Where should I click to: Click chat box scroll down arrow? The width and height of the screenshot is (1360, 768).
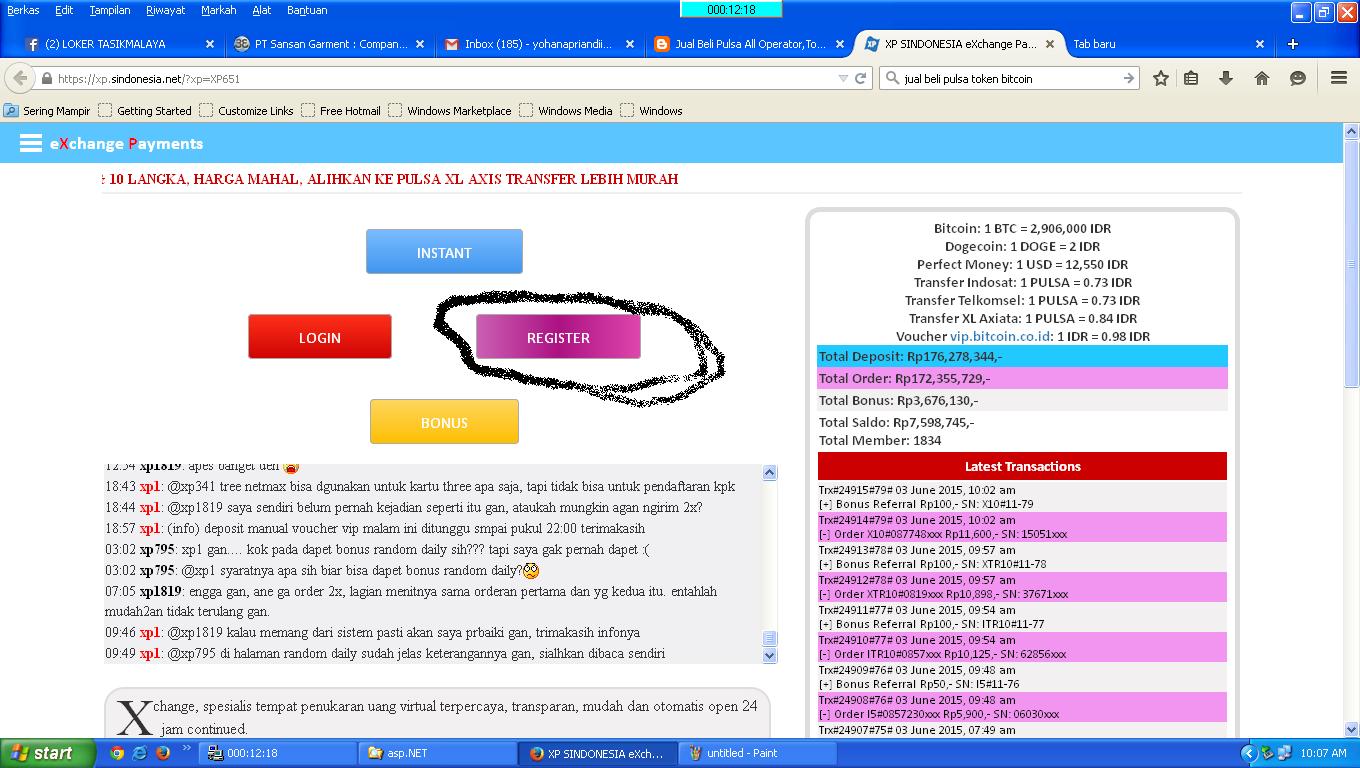click(x=770, y=656)
